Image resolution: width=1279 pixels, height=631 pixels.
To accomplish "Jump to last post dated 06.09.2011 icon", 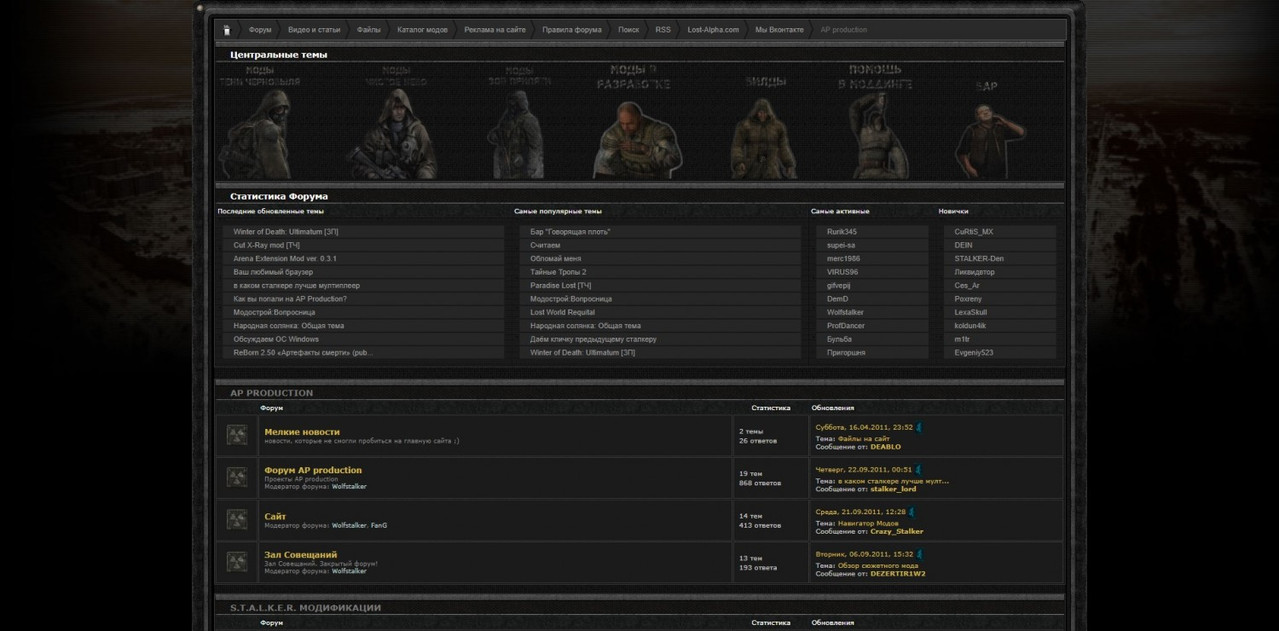I will pos(919,554).
